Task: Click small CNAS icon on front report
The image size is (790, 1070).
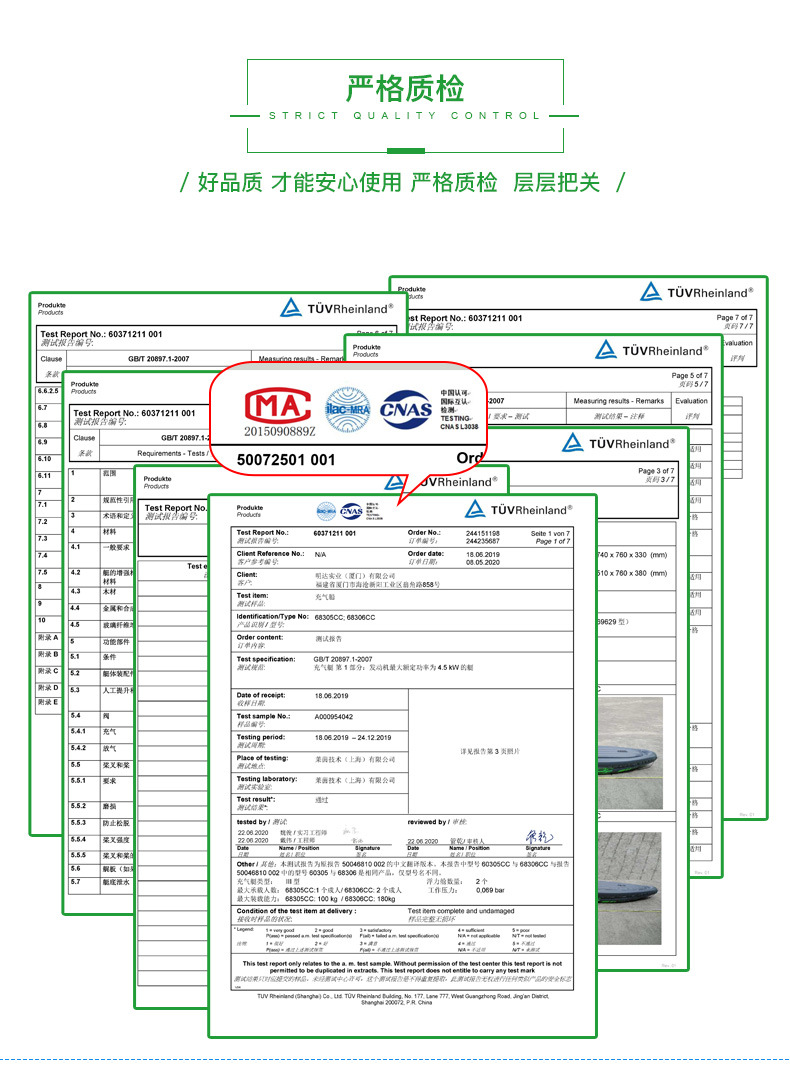Action: point(351,510)
